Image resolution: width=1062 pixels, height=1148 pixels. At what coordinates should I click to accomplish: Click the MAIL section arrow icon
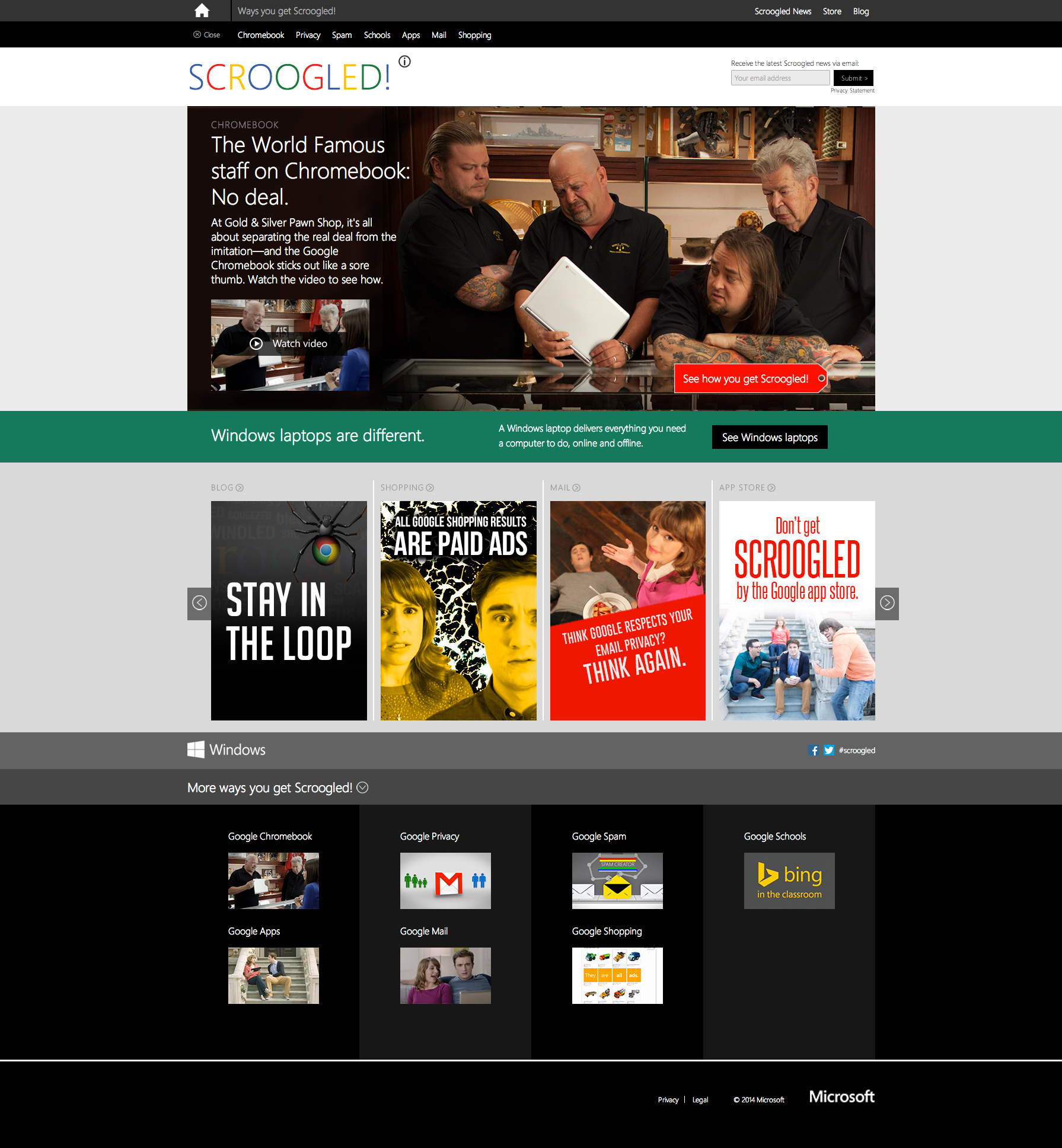pos(576,487)
